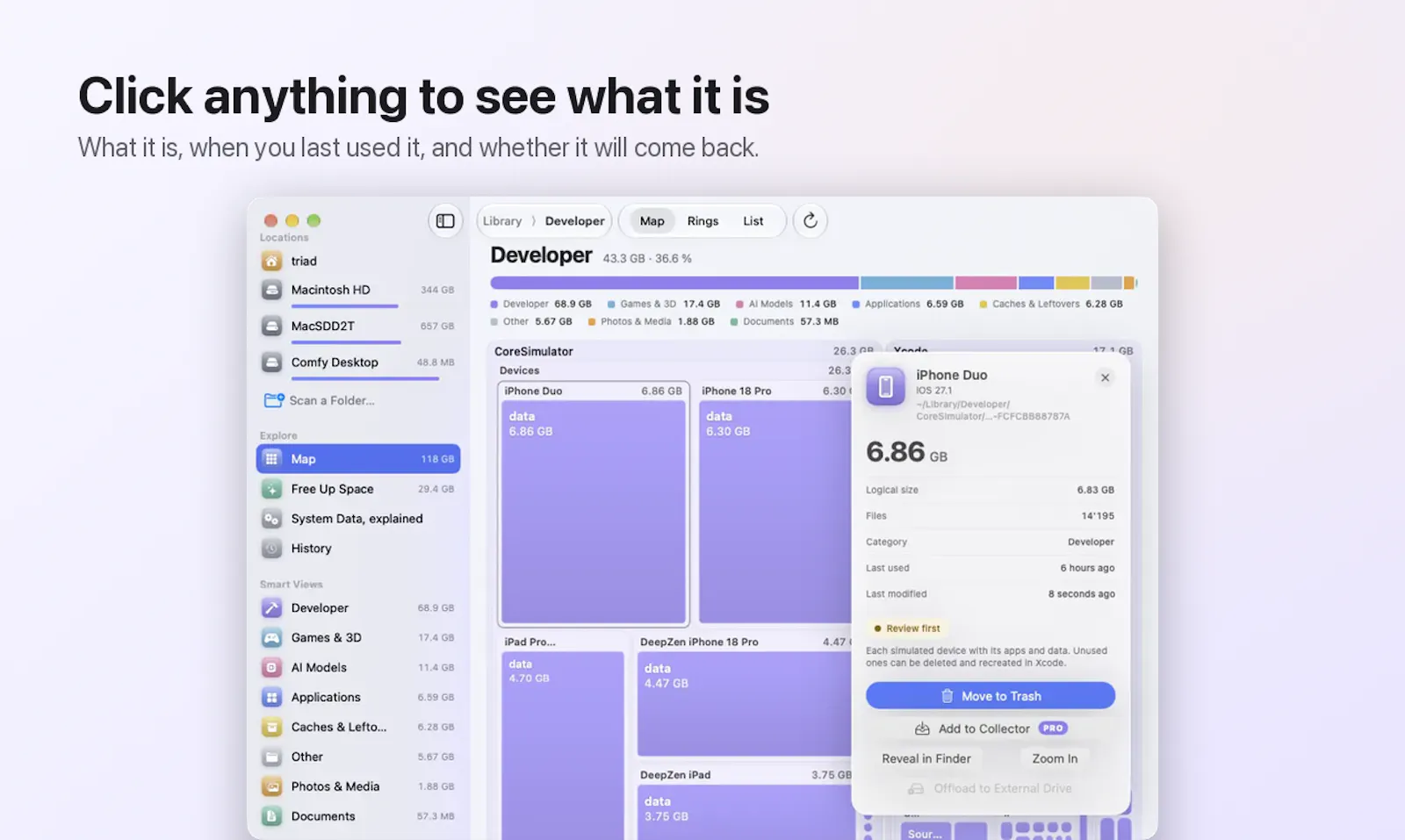Image resolution: width=1405 pixels, height=840 pixels.
Task: Select the iPhone Duo data block
Action: (593, 512)
